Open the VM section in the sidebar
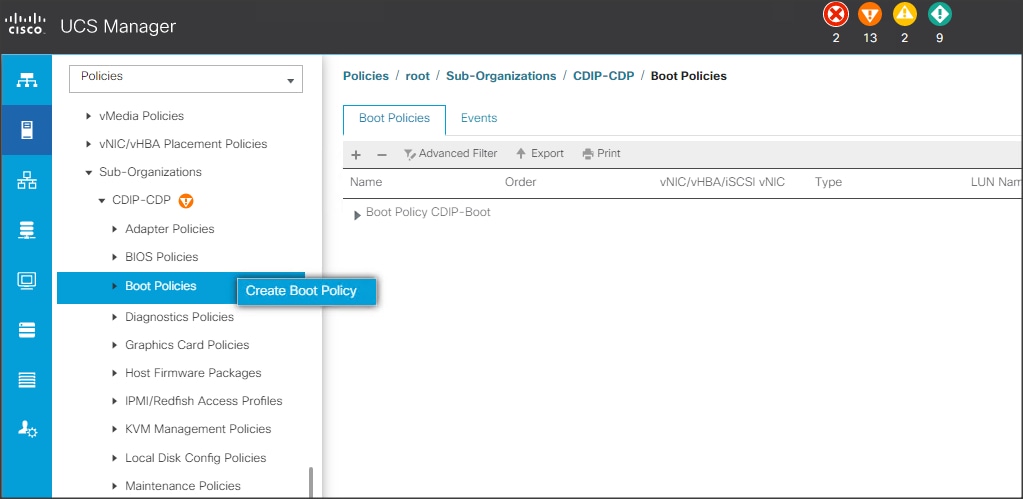Viewport: 1023px width, 499px height. pos(27,280)
